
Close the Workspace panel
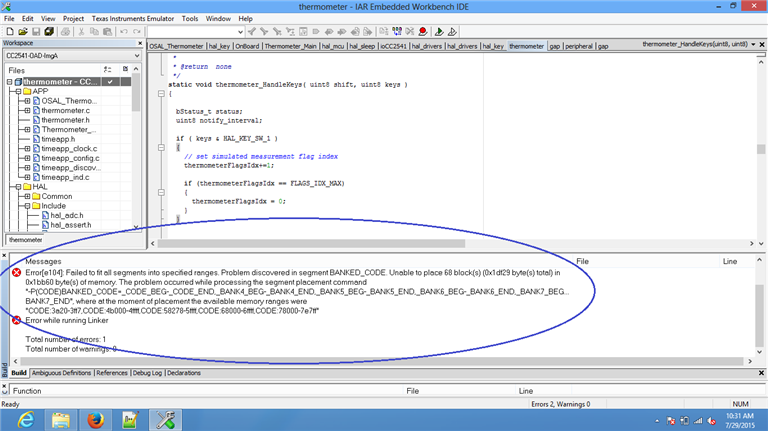(140, 43)
